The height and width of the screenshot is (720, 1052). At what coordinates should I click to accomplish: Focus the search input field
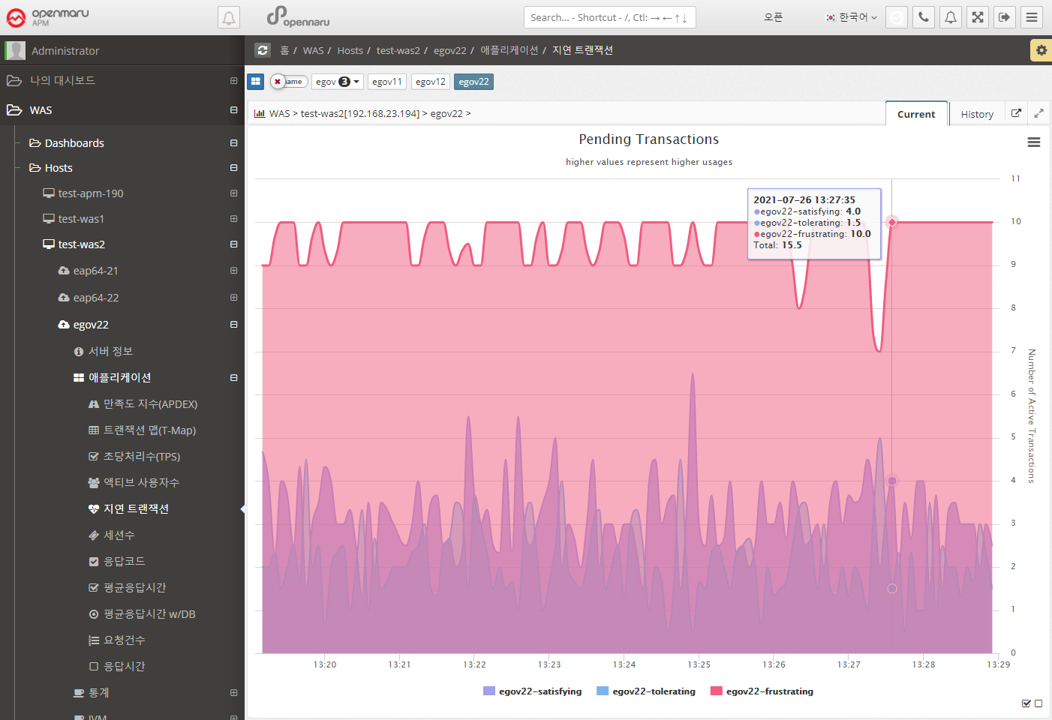[608, 17]
